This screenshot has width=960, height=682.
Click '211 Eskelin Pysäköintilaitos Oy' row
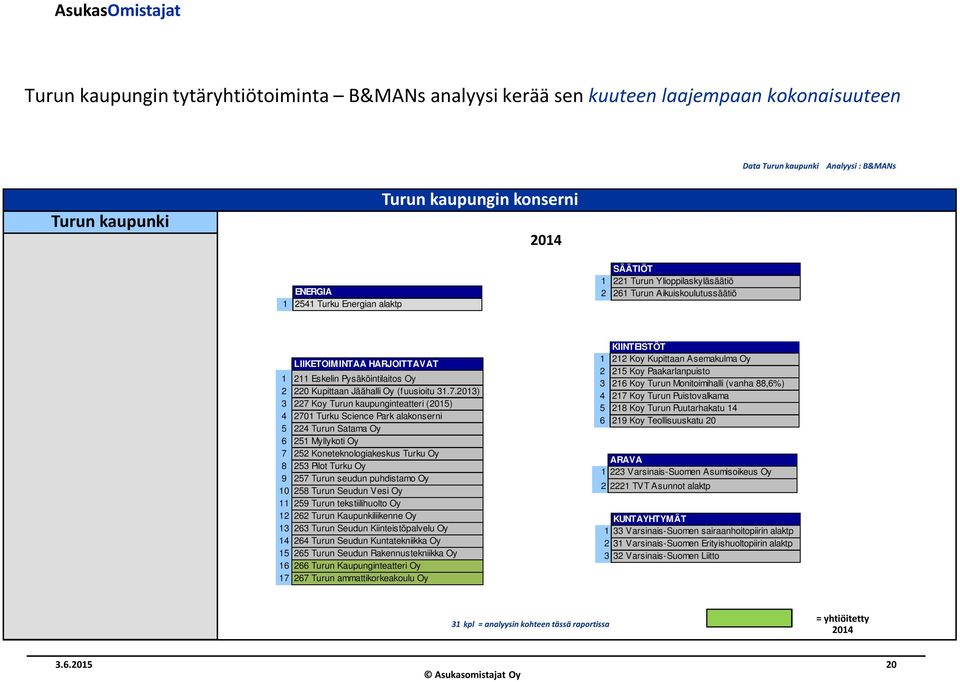pyautogui.click(x=387, y=379)
